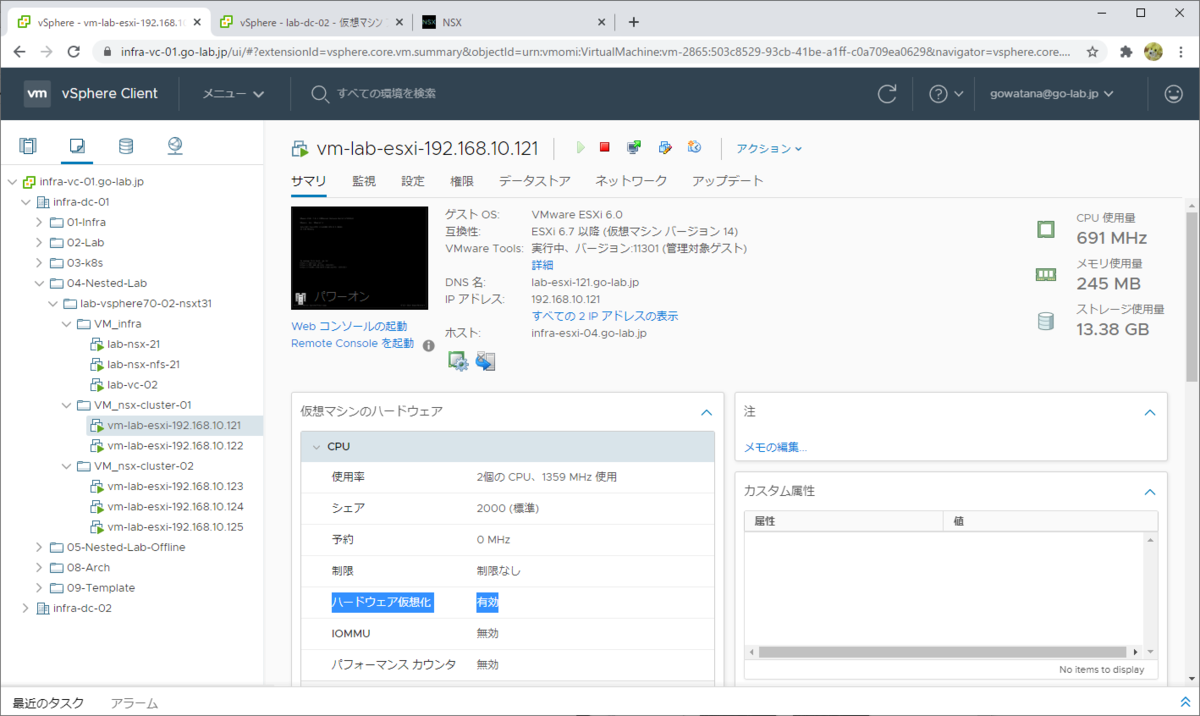Open the Recent Tasks bottom tab

(x=48, y=703)
